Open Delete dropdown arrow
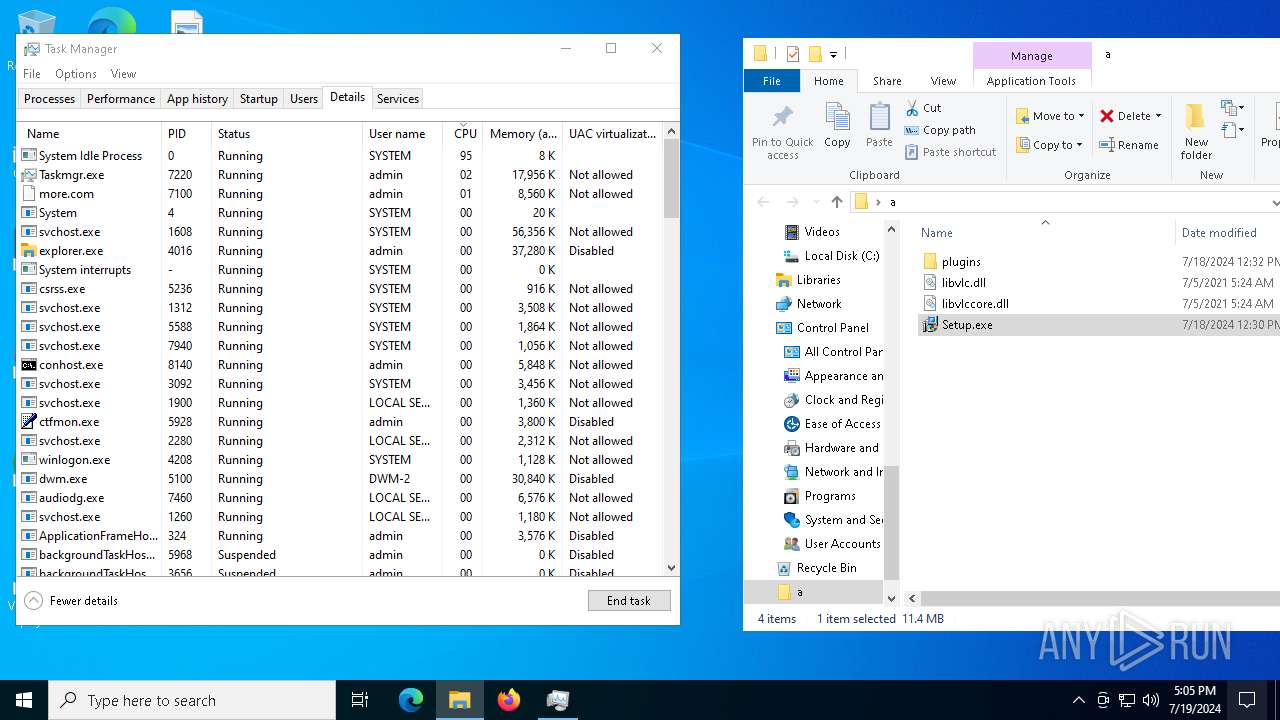Viewport: 1280px width, 720px height. pyautogui.click(x=1158, y=116)
